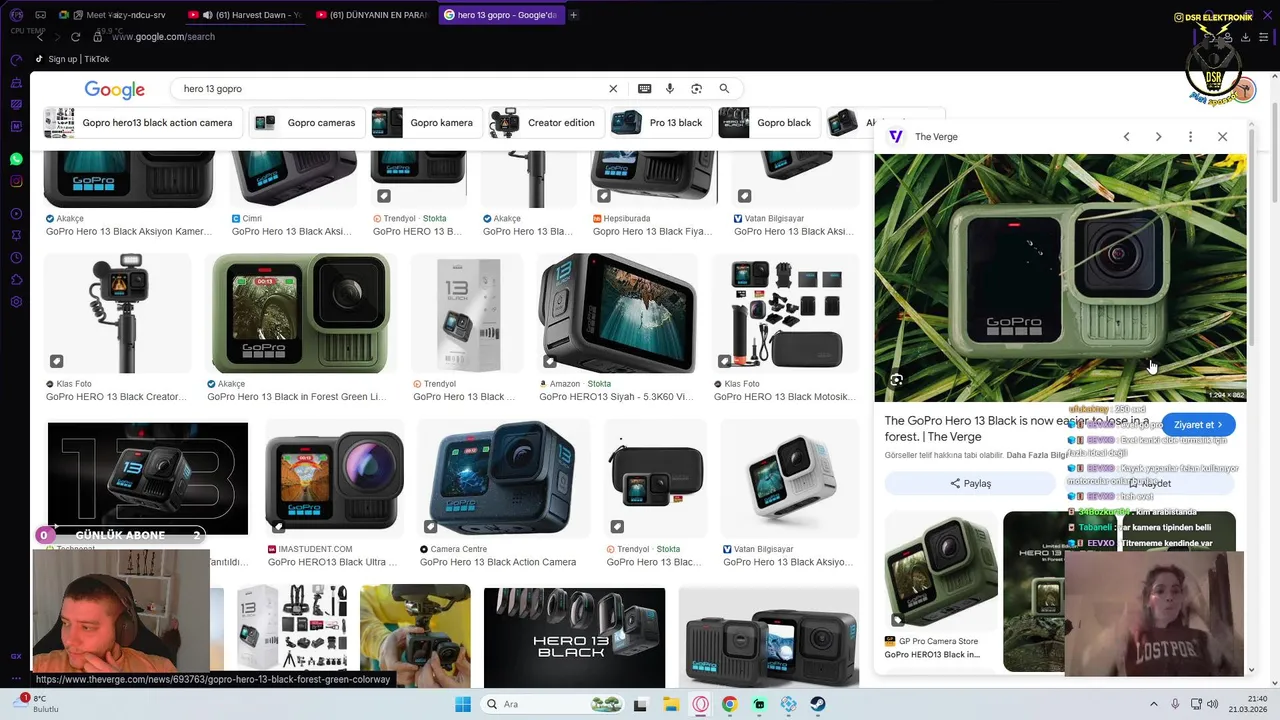The height and width of the screenshot is (720, 1280).
Task: Click the Paylaş share button
Action: coord(969,483)
